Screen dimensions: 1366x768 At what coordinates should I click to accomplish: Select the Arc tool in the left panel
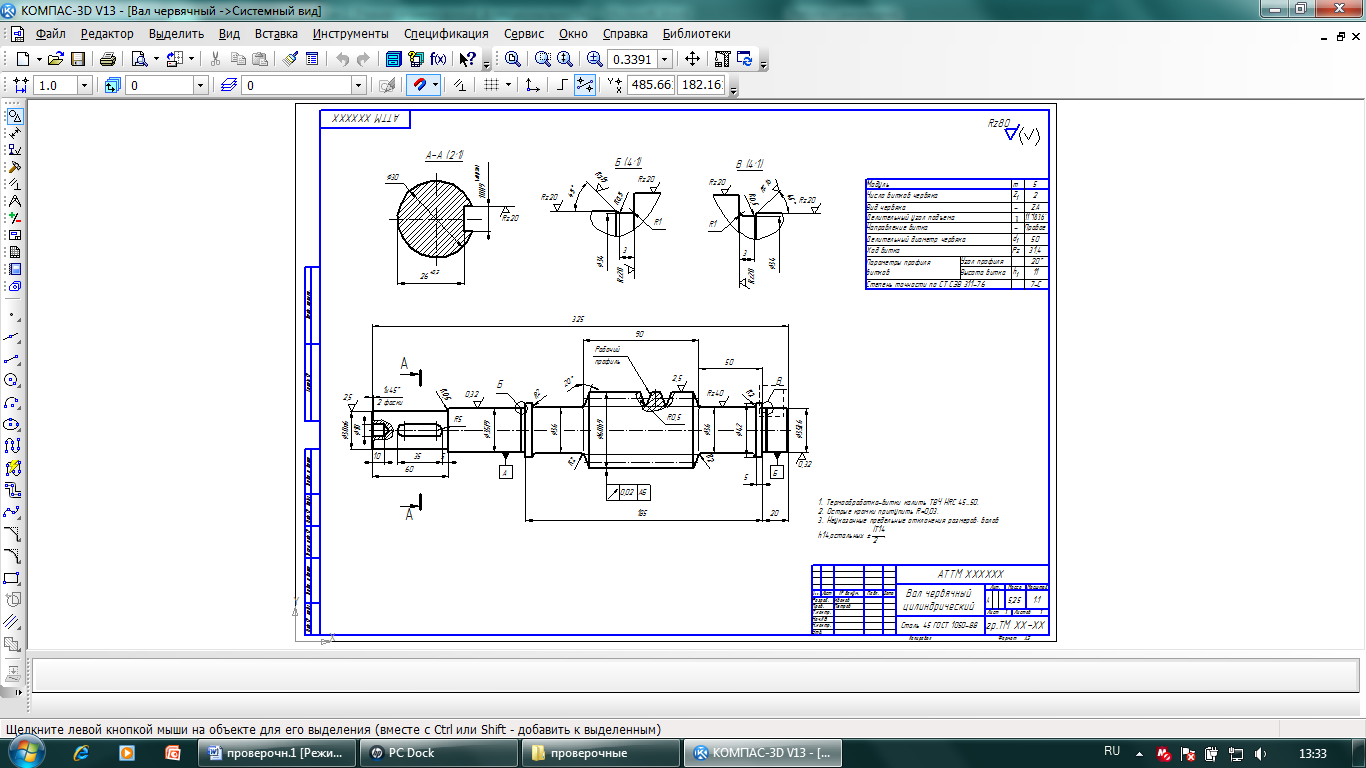[13, 402]
